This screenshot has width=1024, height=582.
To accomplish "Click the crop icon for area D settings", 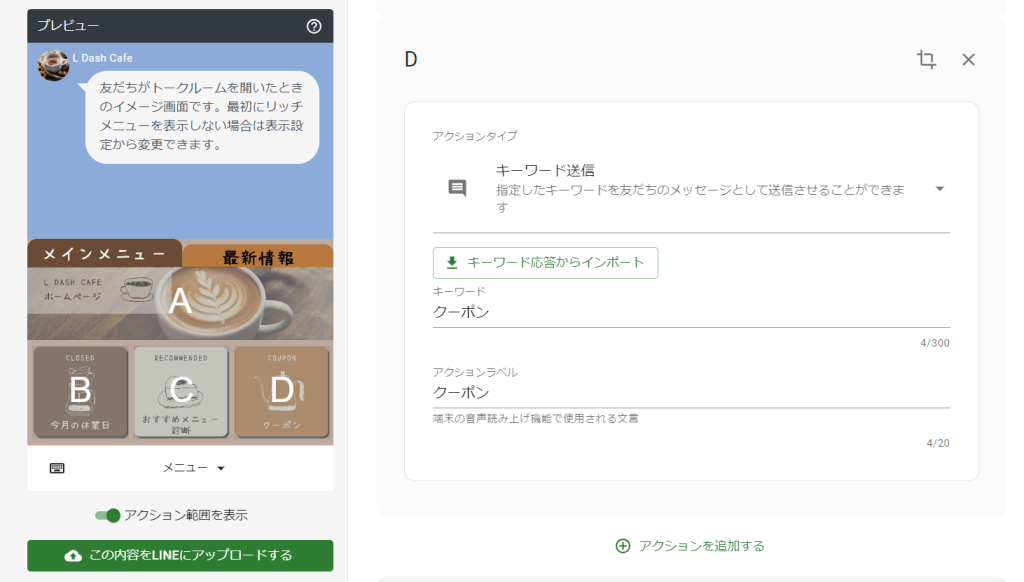I will pyautogui.click(x=925, y=59).
